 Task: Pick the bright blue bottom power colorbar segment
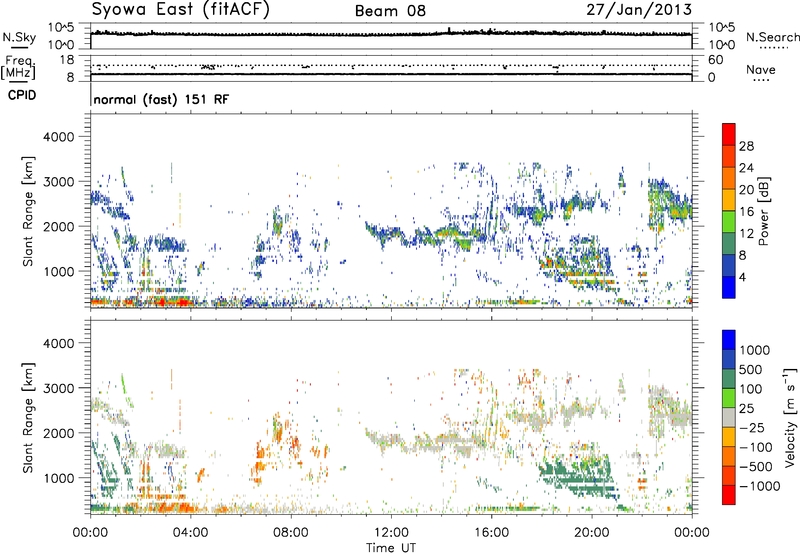point(729,287)
